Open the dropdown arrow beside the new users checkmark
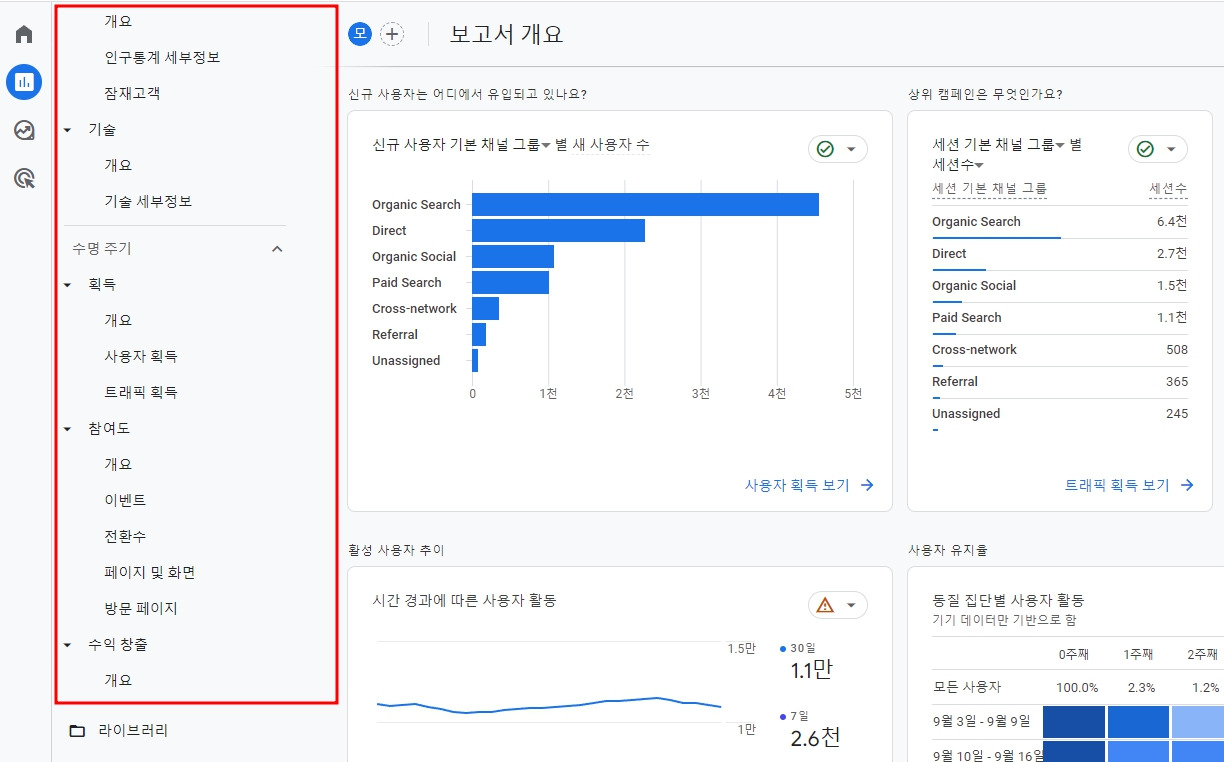1224x762 pixels. coord(852,148)
